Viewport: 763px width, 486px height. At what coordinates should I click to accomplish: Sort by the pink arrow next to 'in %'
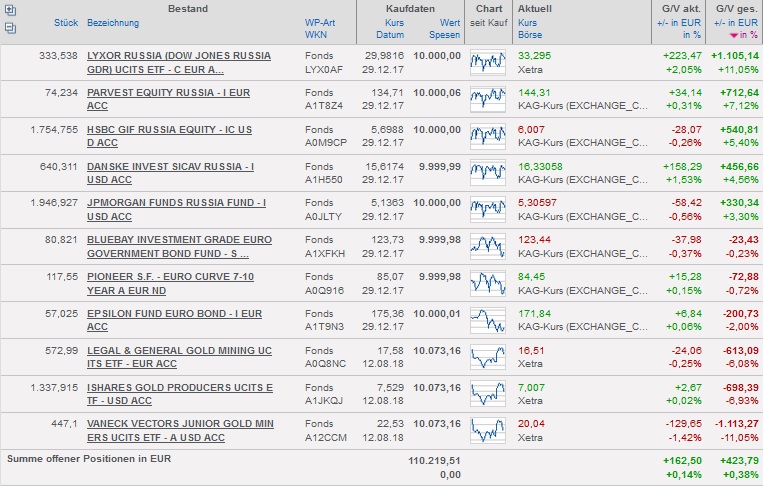pos(734,35)
